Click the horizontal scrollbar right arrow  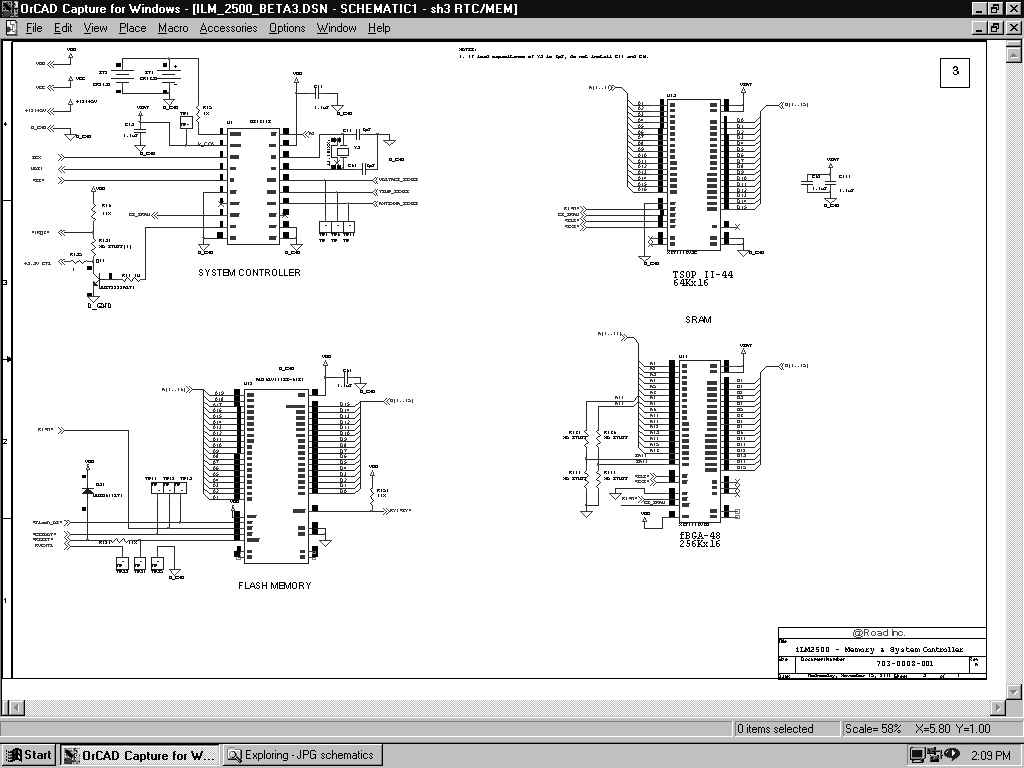click(x=997, y=709)
